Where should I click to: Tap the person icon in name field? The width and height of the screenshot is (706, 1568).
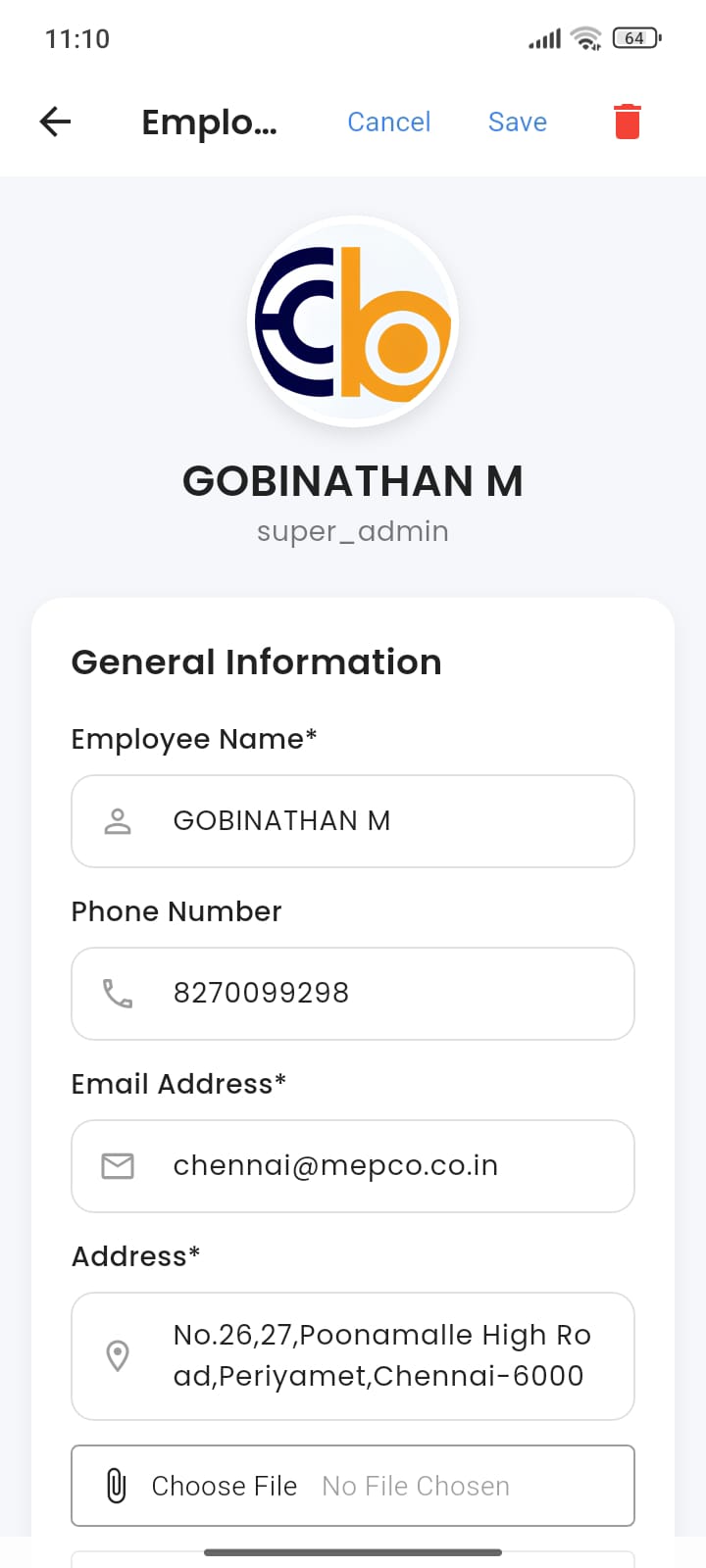(118, 821)
